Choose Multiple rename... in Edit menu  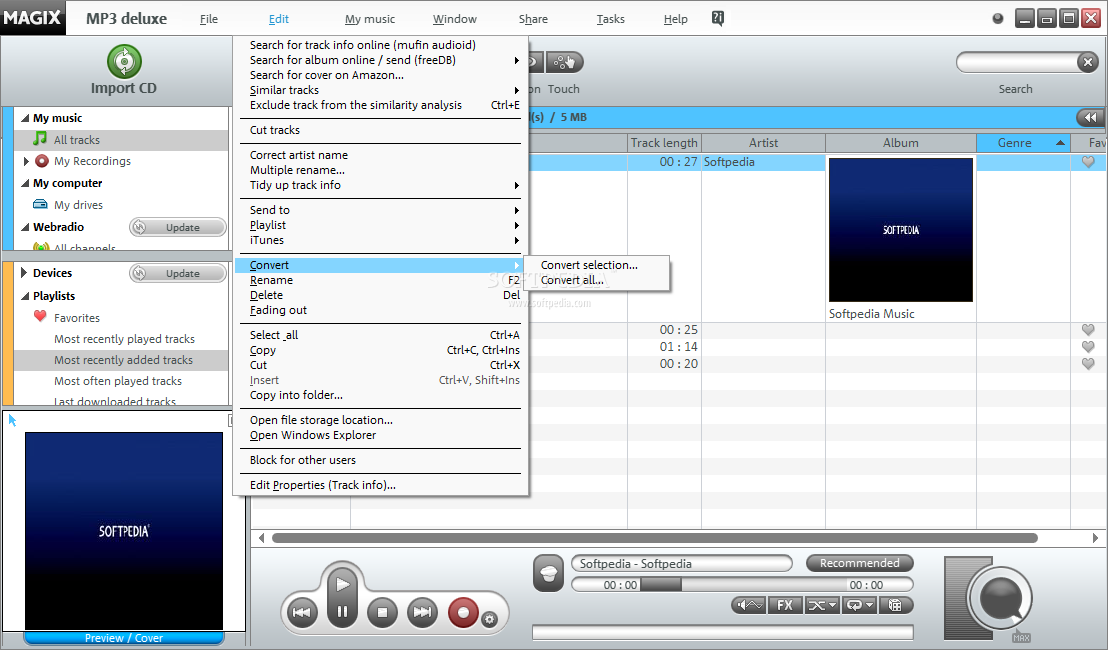coord(297,170)
